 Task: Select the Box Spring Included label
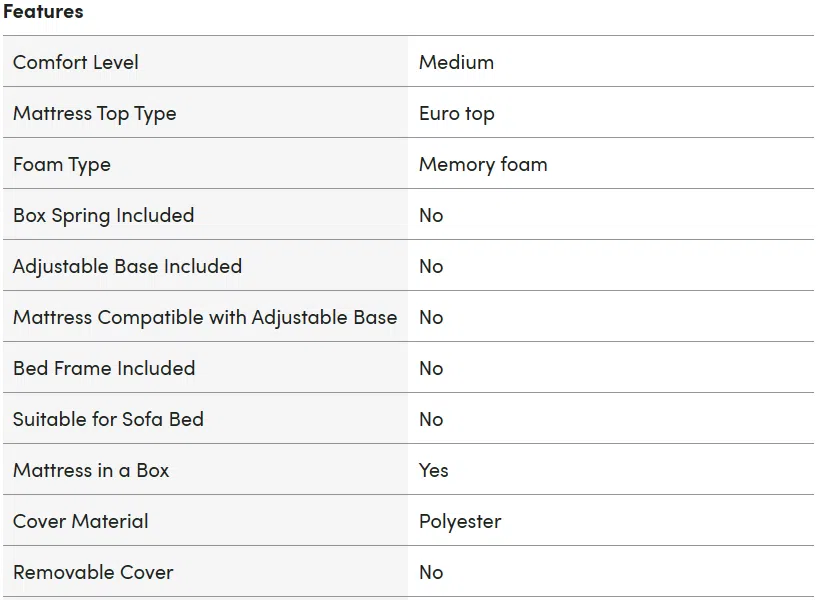[x=103, y=215]
